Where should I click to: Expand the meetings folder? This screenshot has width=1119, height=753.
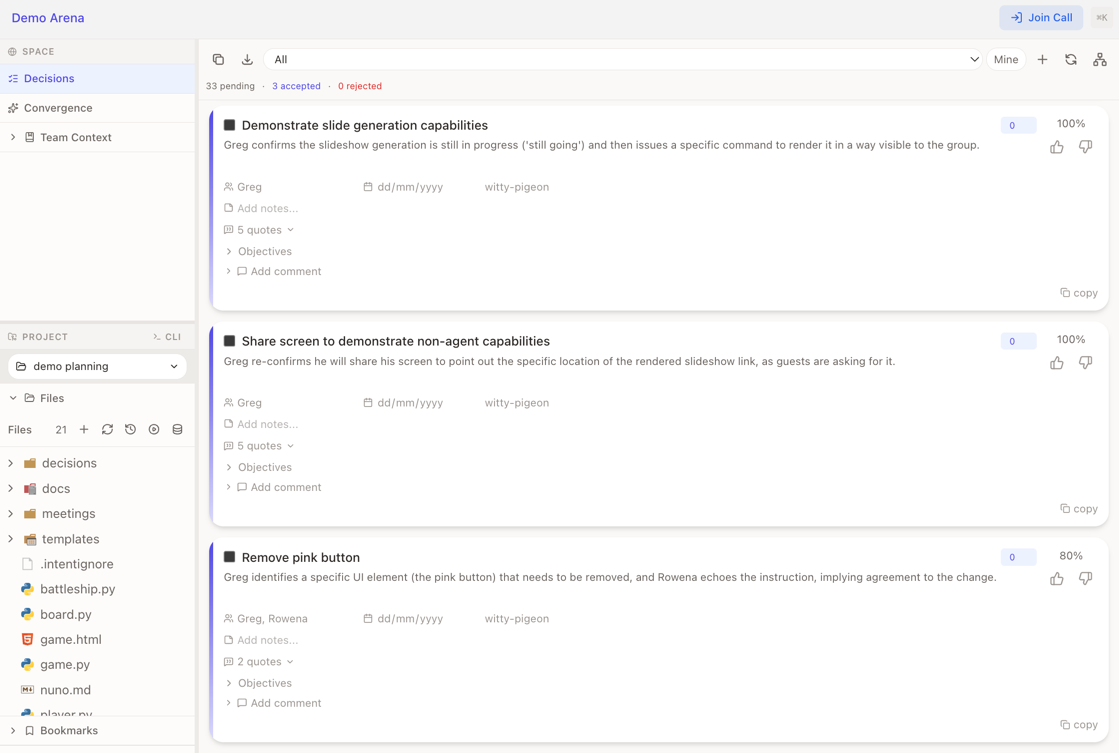68,514
